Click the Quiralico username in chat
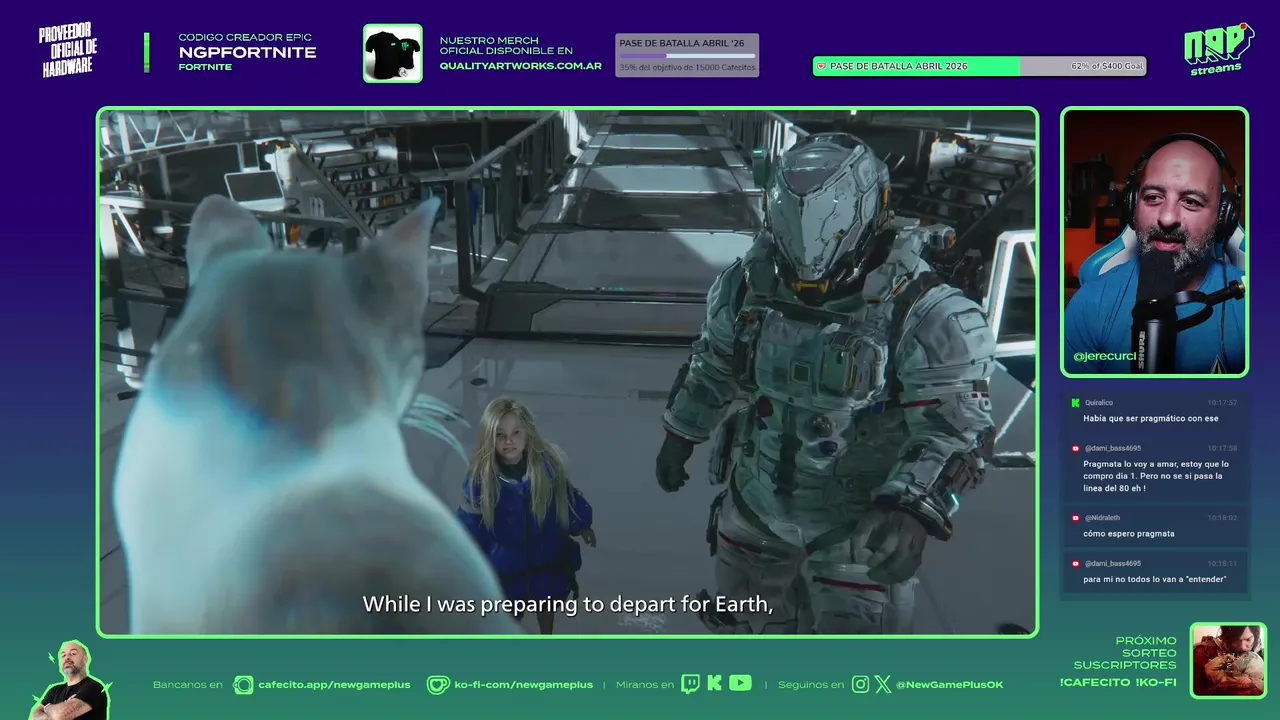The image size is (1280, 720). (1098, 403)
